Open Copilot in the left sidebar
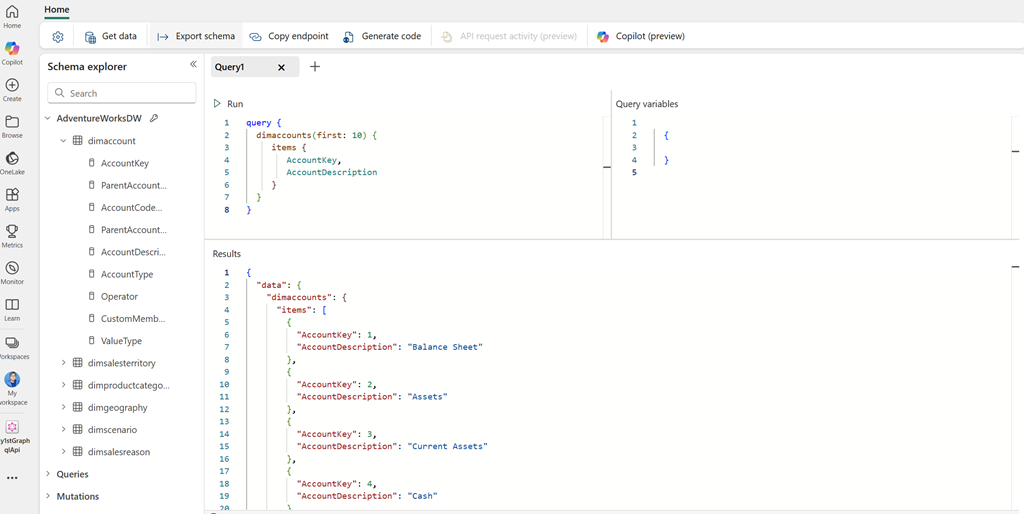Viewport: 1024px width, 514px height. pos(12,53)
